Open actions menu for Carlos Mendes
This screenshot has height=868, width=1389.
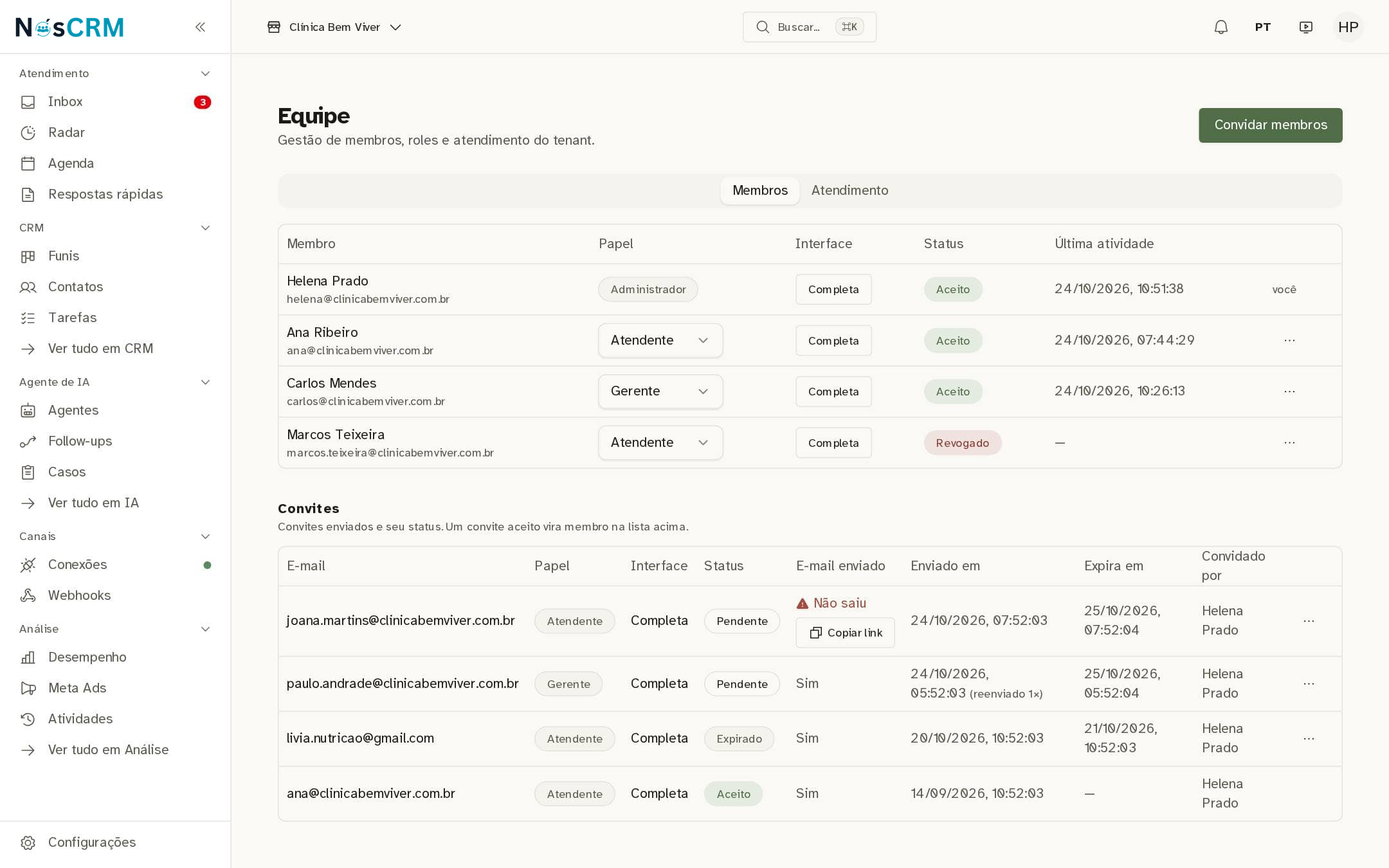click(1289, 392)
